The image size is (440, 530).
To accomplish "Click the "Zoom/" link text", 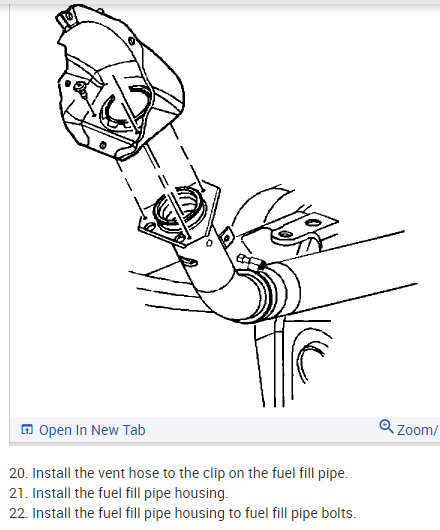I will point(418,430).
